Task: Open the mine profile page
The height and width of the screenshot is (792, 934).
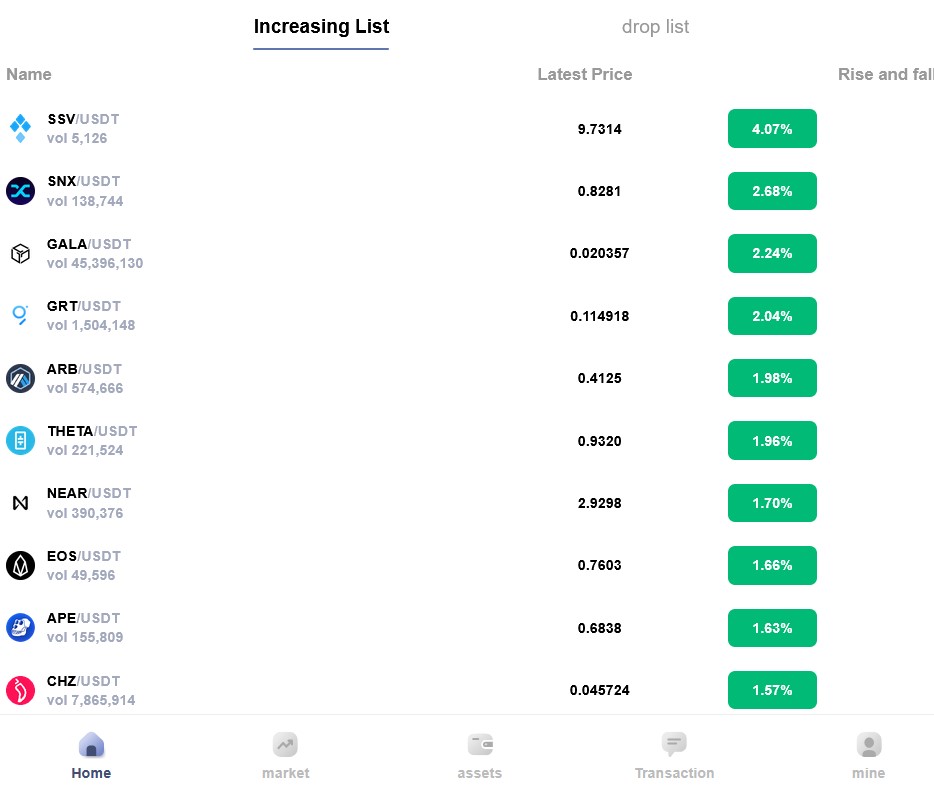Action: 868,756
